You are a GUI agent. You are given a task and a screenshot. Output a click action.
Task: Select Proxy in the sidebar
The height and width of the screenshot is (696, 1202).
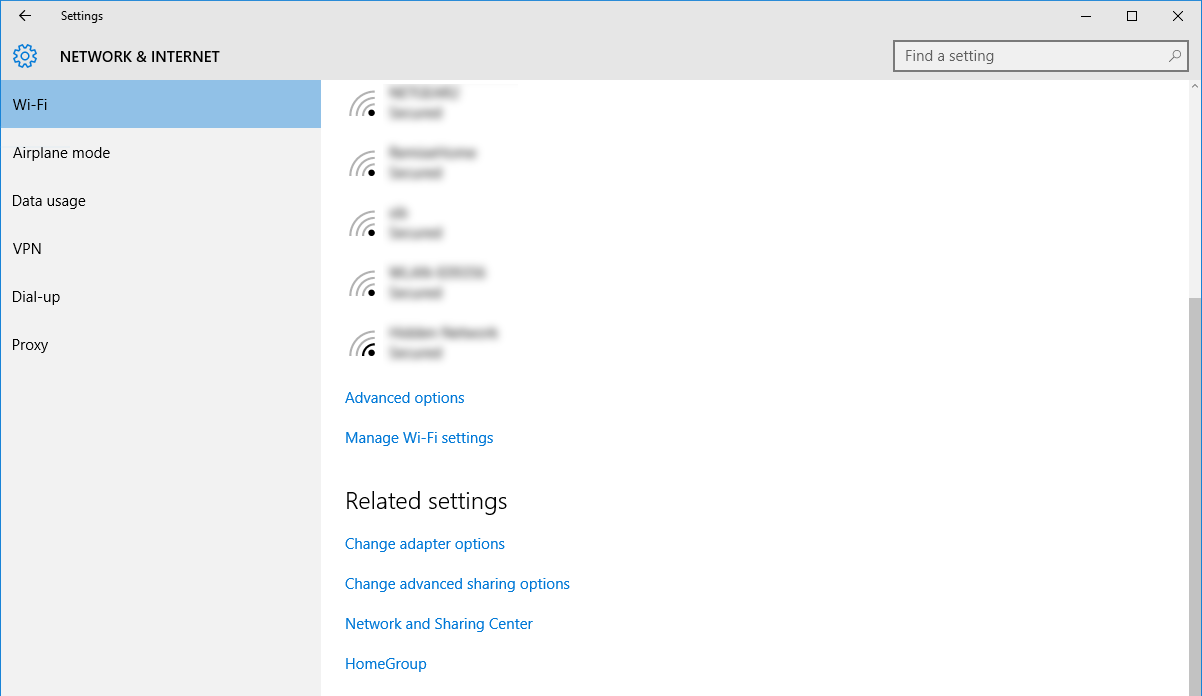30,345
